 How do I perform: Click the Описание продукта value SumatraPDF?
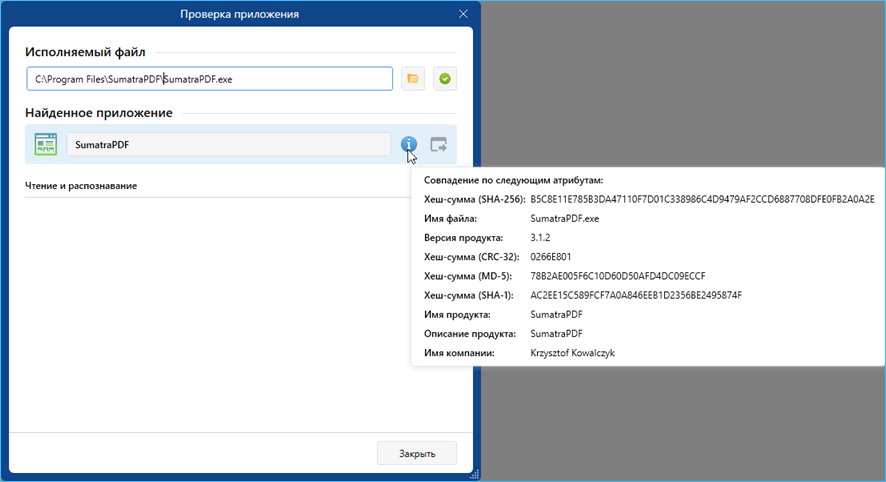(x=556, y=333)
